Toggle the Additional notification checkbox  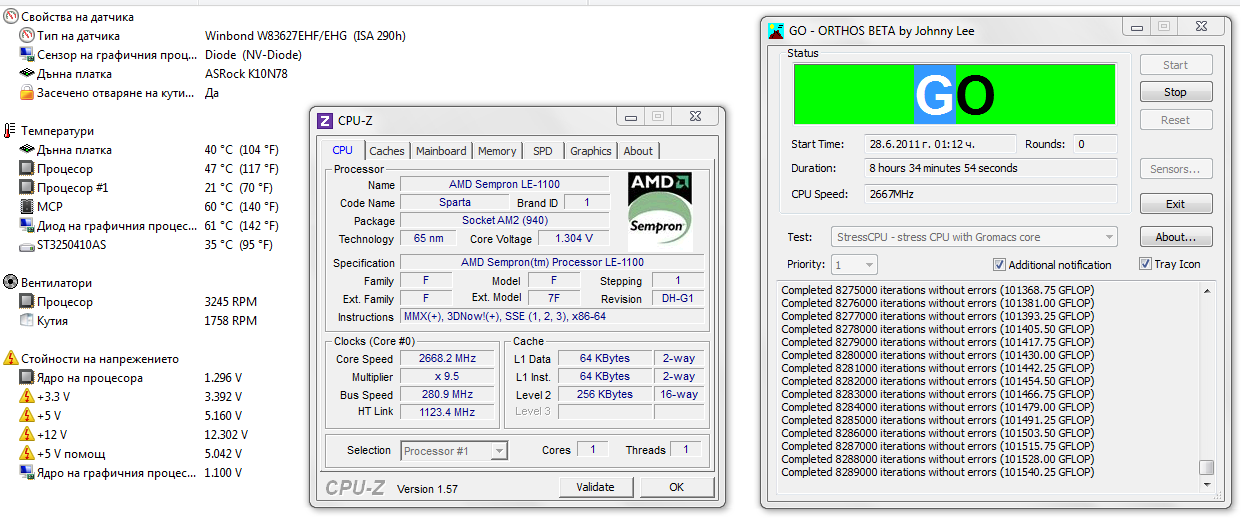point(999,265)
